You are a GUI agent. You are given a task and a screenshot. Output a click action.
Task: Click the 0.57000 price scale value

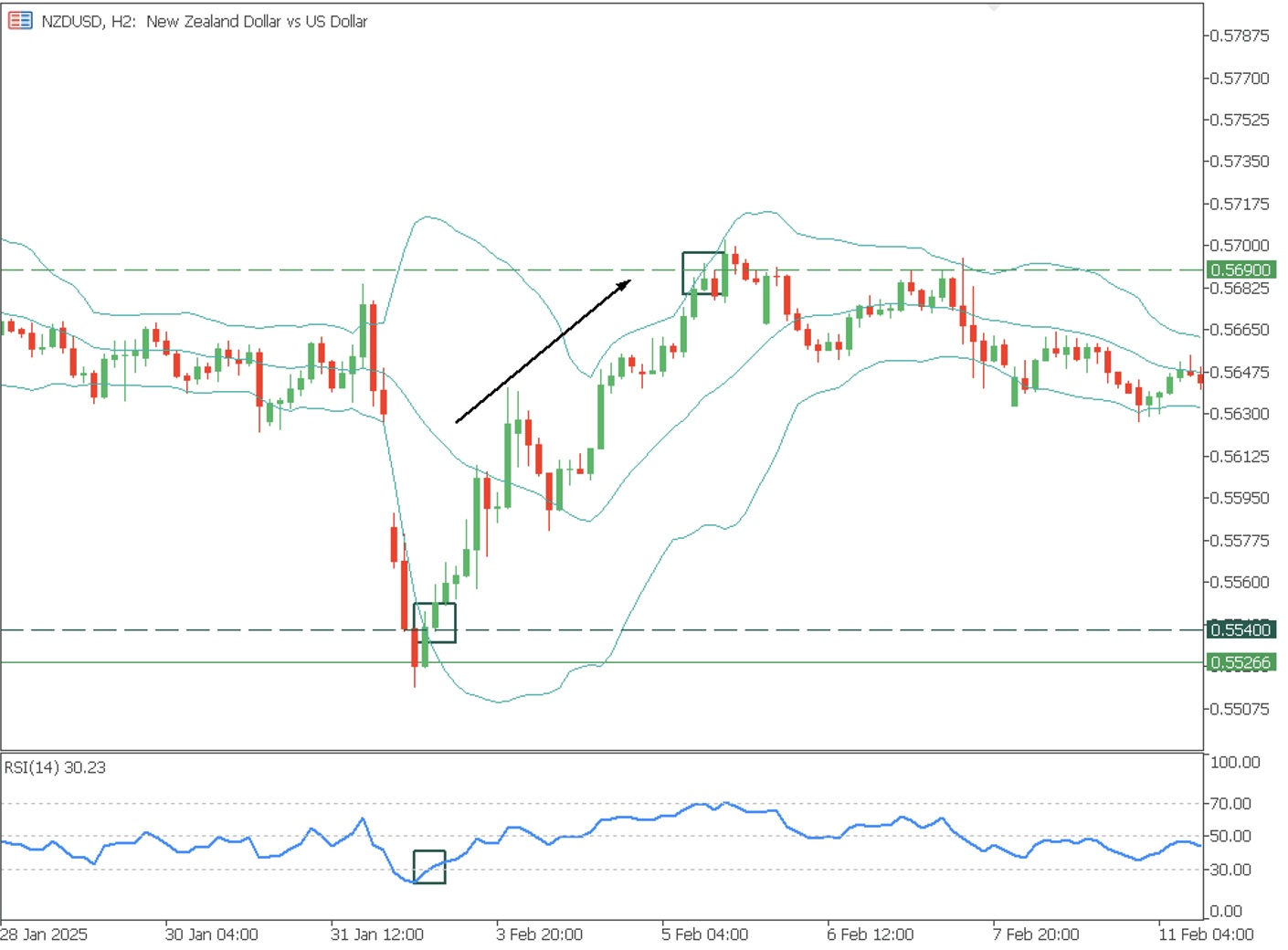point(1240,245)
